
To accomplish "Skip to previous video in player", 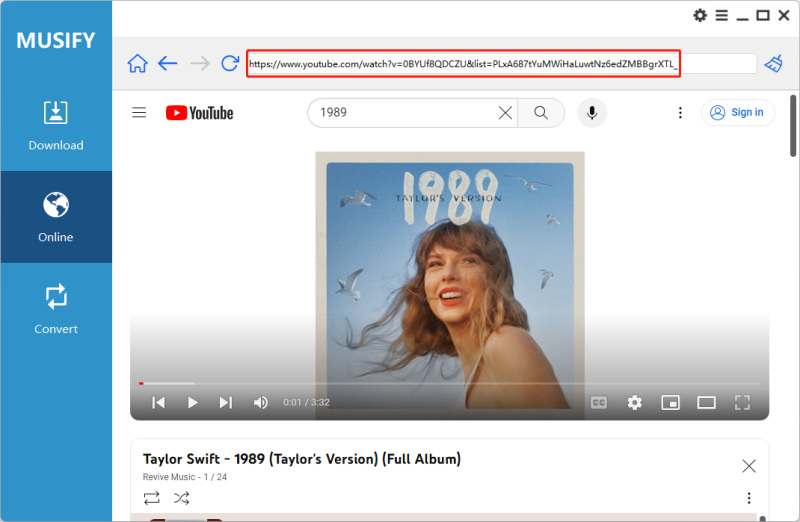I will pos(158,403).
